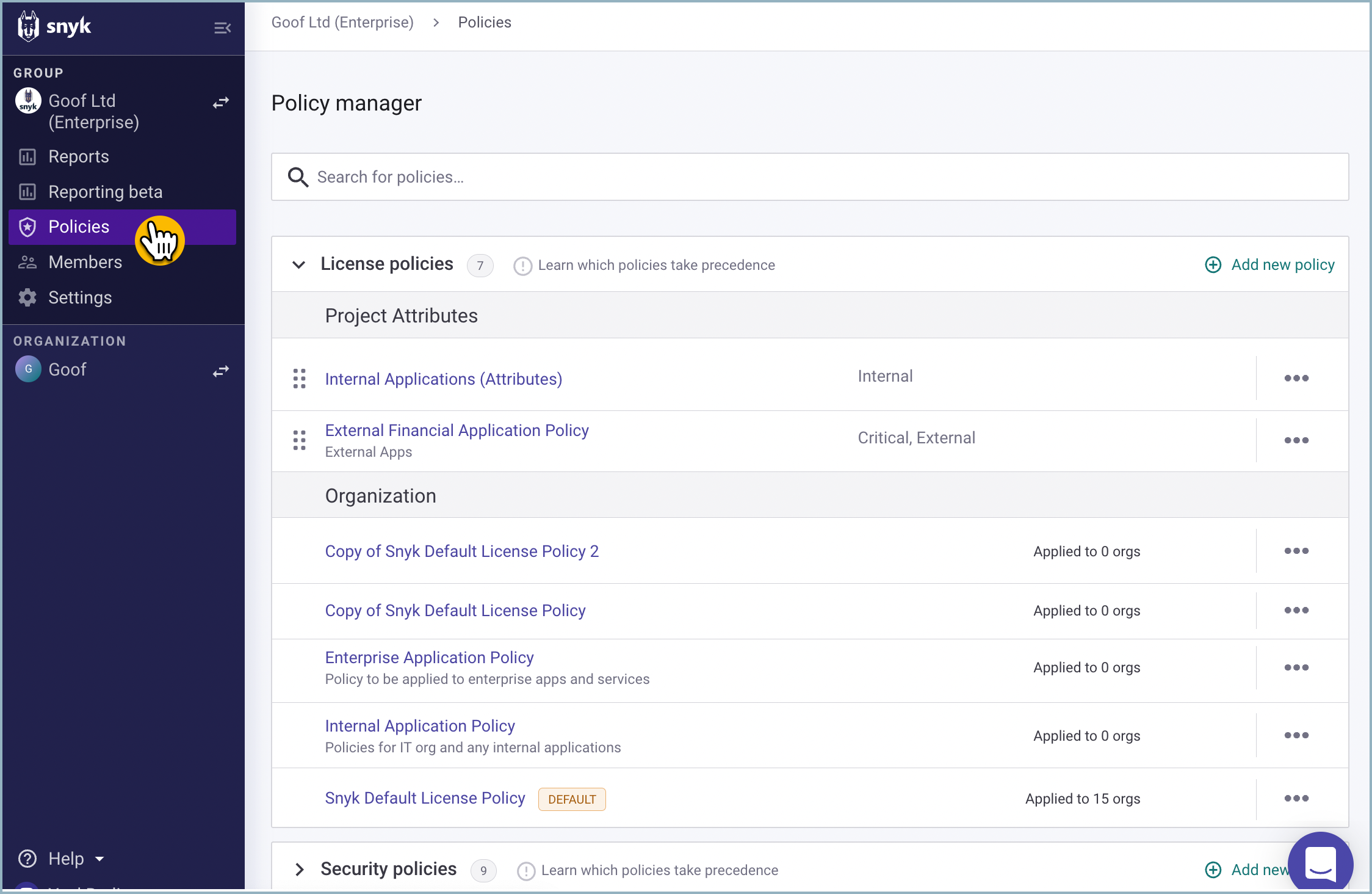The image size is (1372, 894).
Task: Open the Copy of Snyk Default License Policy link
Action: (455, 611)
